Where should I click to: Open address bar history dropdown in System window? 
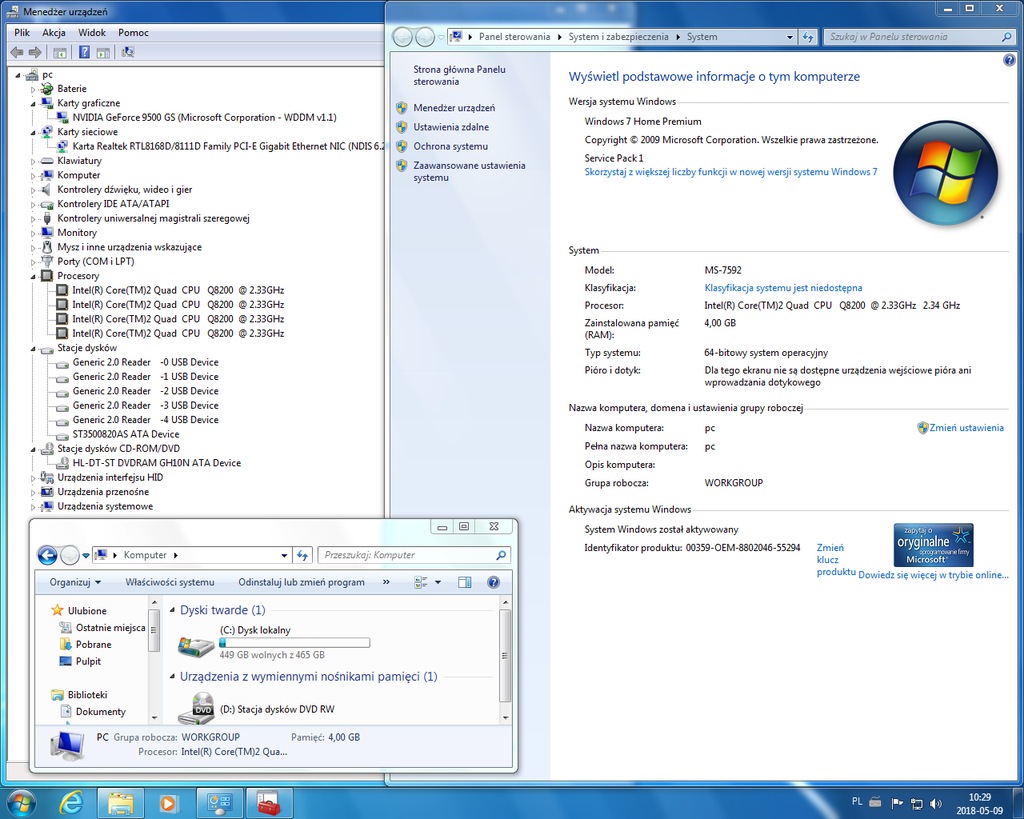[790, 37]
